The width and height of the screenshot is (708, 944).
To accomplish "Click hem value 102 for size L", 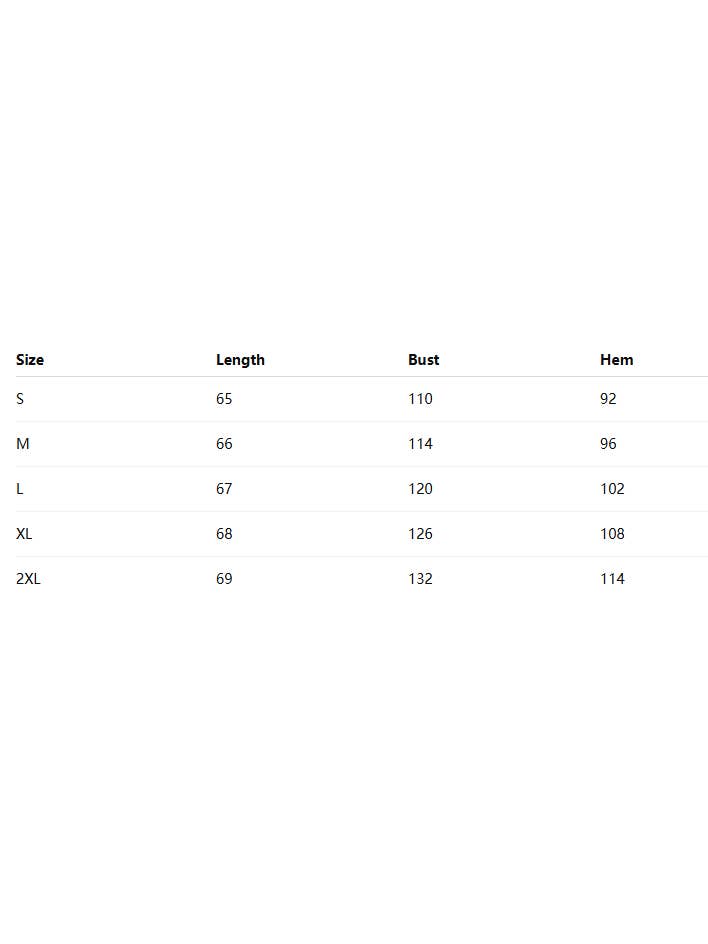I will click(612, 489).
